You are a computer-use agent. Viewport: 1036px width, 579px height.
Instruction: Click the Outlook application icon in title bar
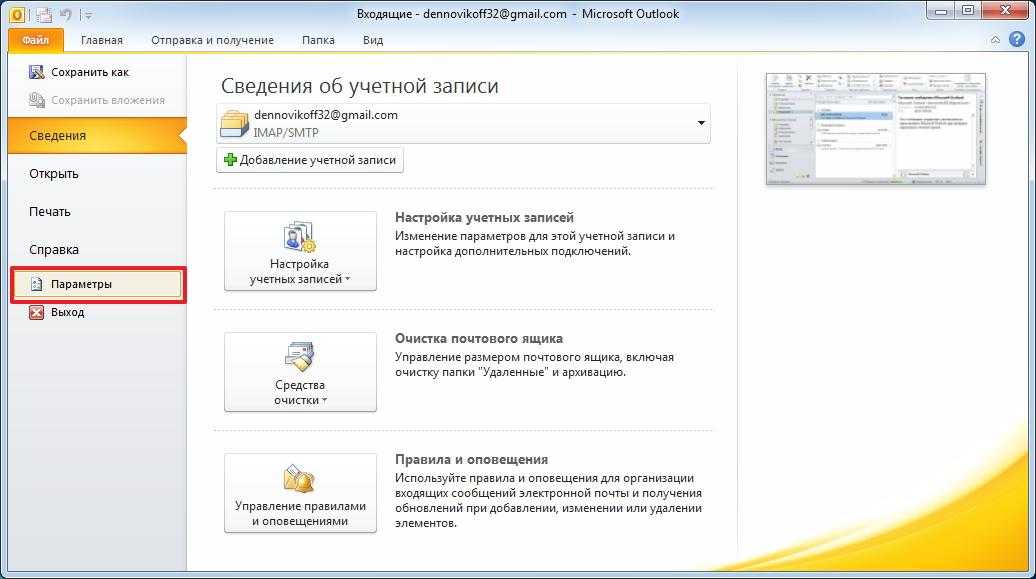pyautogui.click(x=17, y=14)
